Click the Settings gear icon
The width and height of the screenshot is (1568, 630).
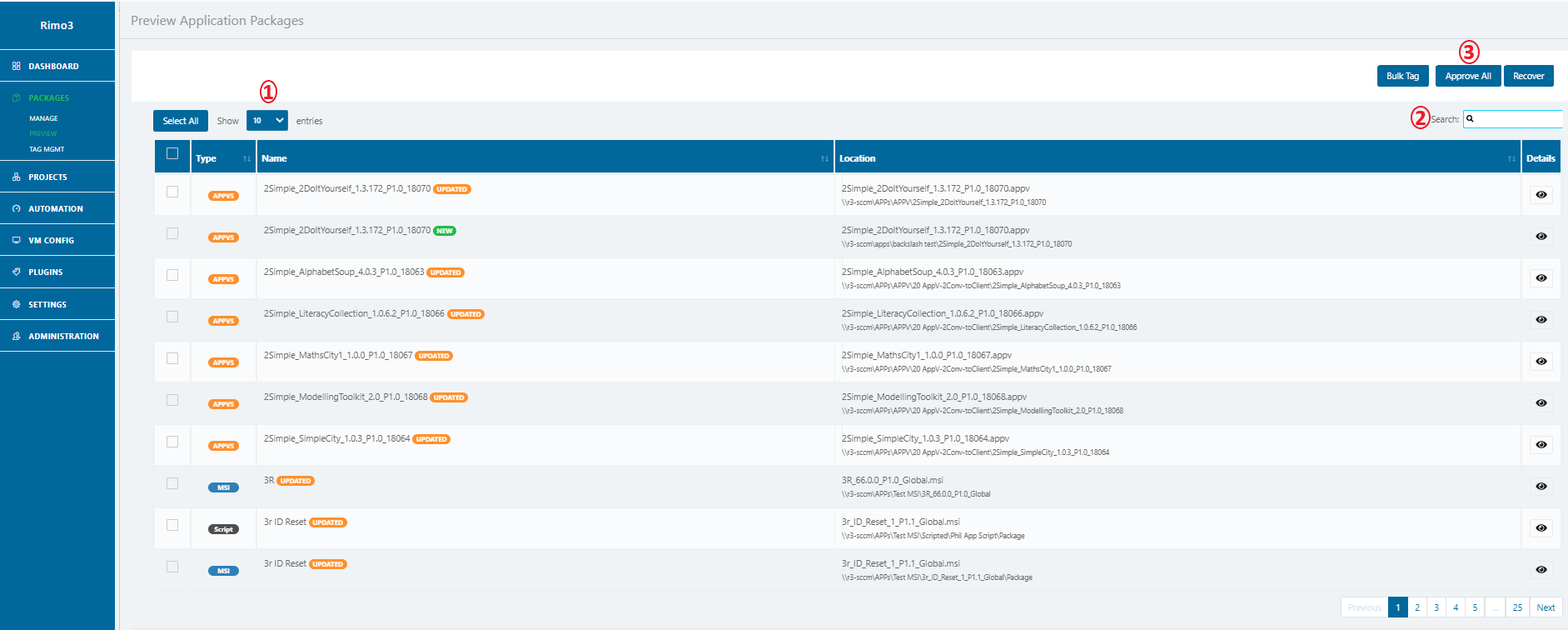tap(17, 304)
